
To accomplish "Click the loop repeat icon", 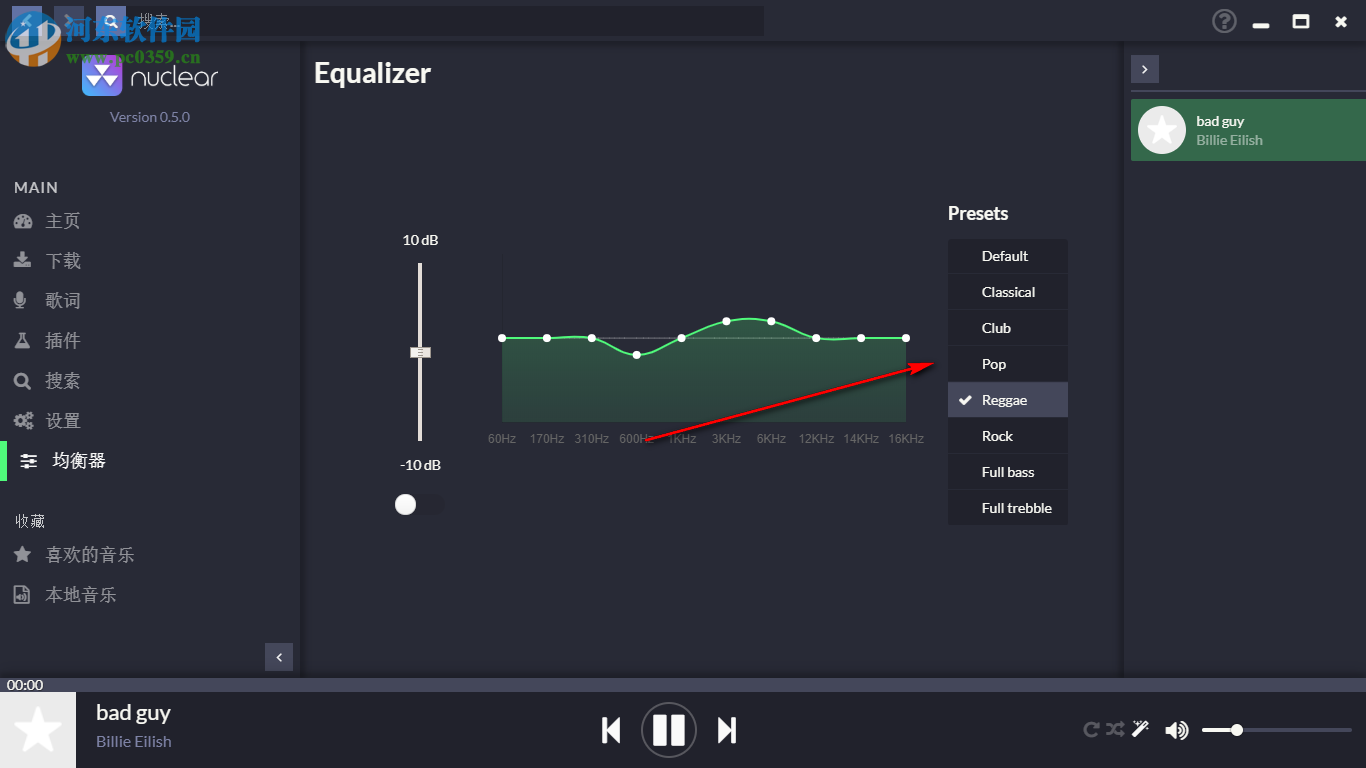I will [1092, 730].
